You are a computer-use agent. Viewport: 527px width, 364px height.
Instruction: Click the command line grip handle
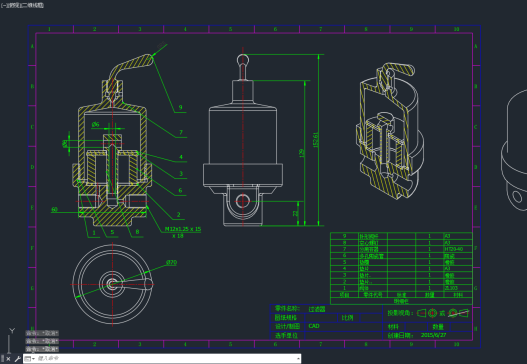click(2, 359)
